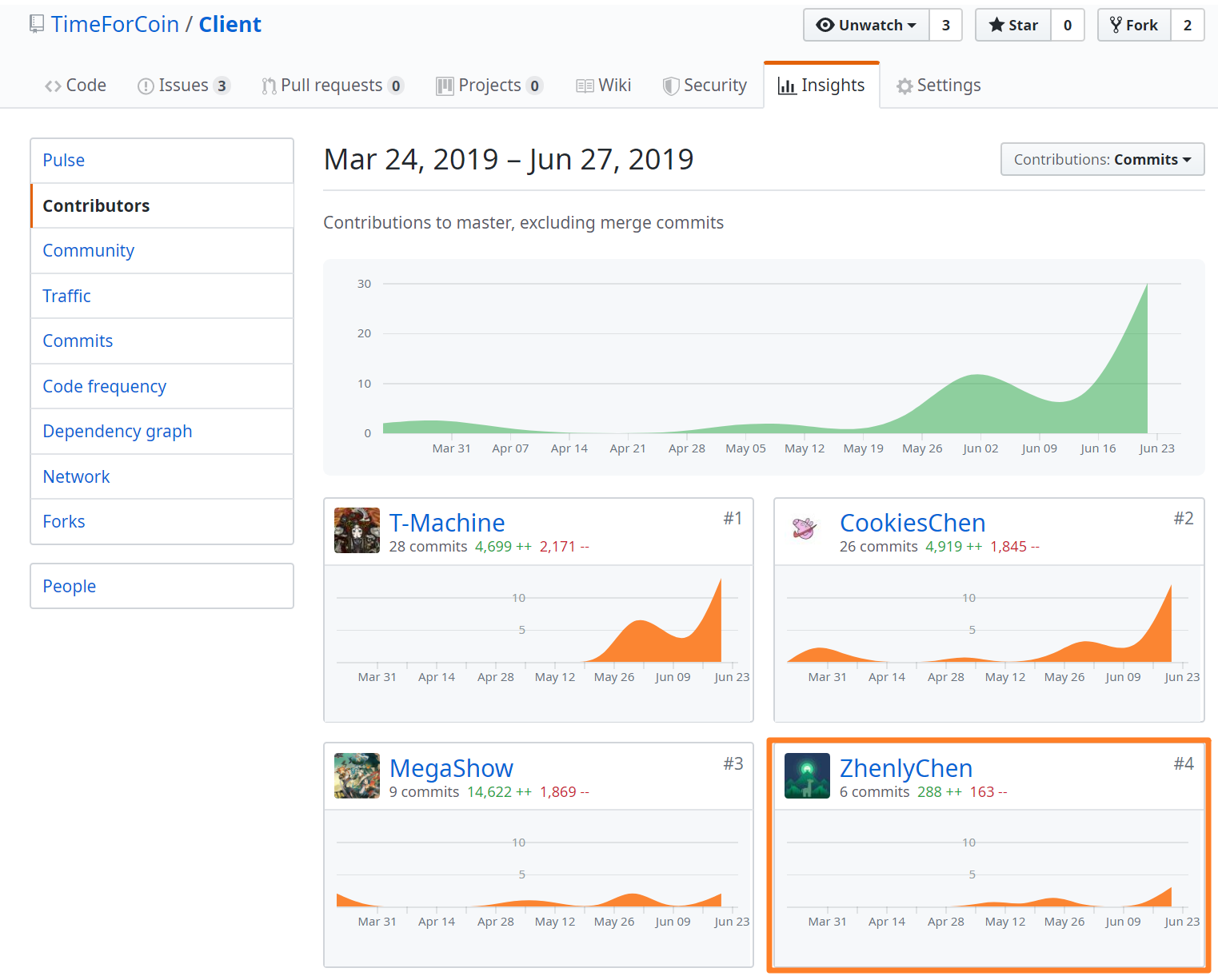This screenshot has width=1218, height=980.
Task: View CookiesChen's 26 commits
Action: pyautogui.click(x=878, y=547)
